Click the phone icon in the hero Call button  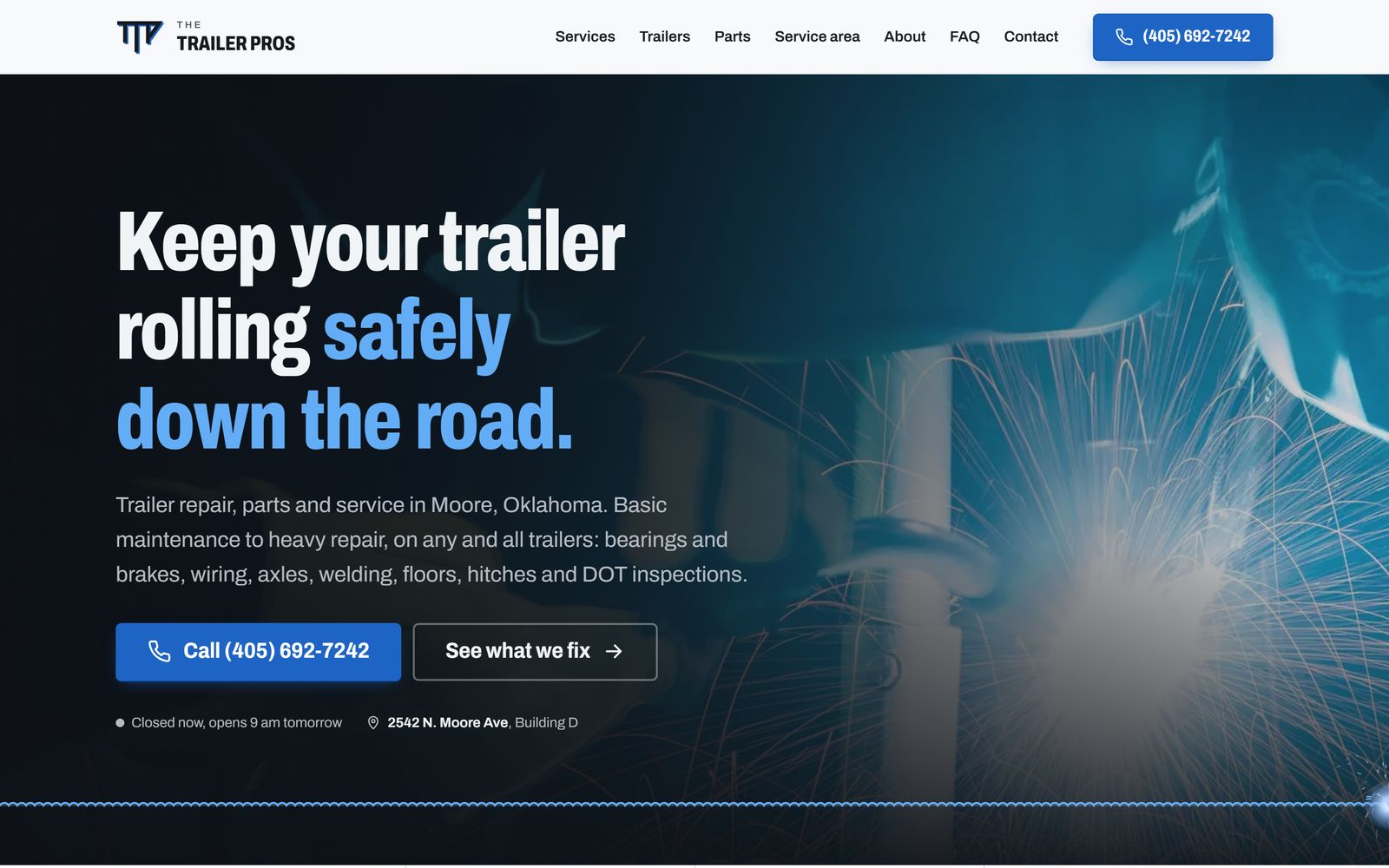(160, 651)
